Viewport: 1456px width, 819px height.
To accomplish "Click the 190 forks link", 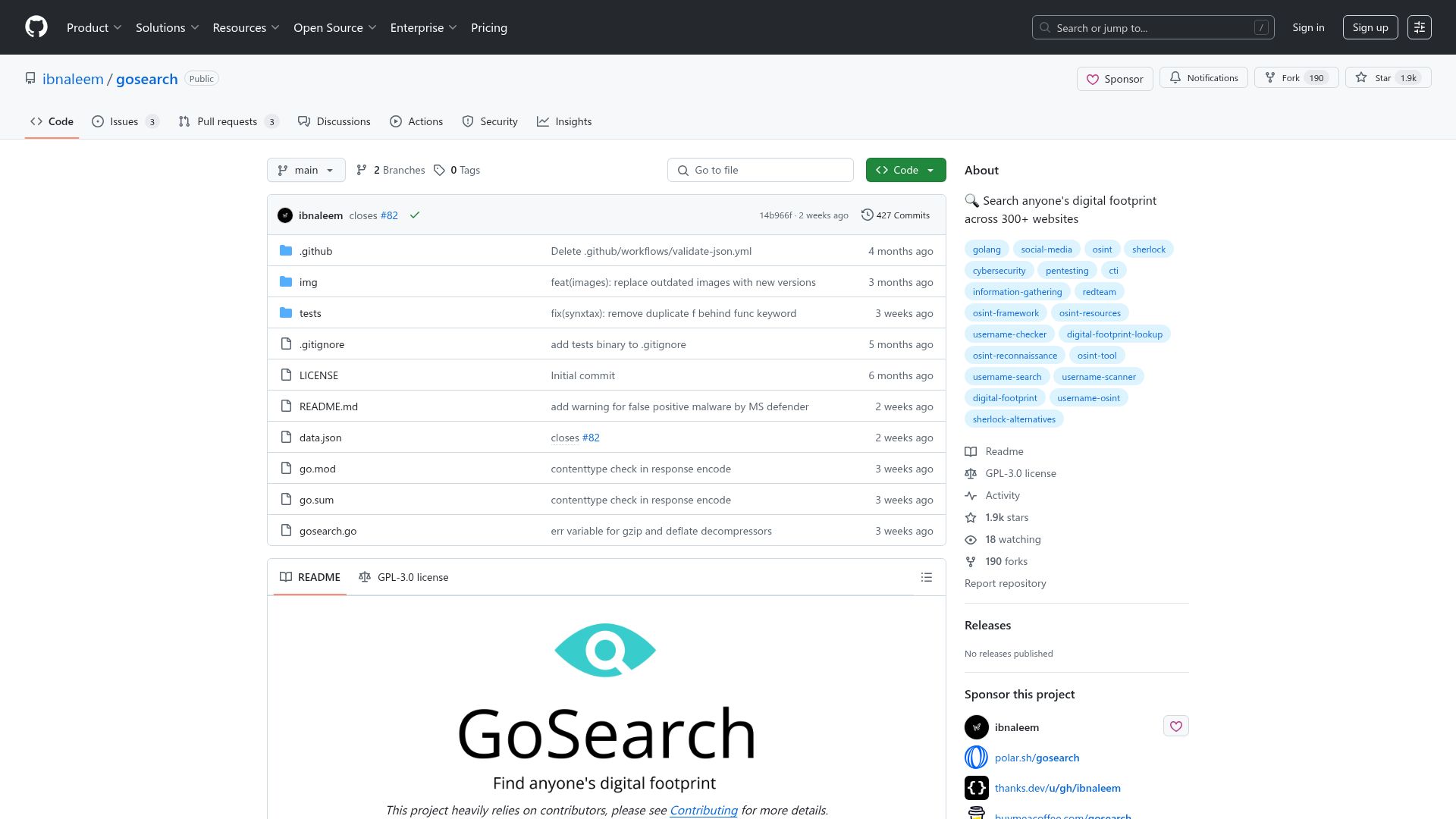I will tap(1006, 561).
